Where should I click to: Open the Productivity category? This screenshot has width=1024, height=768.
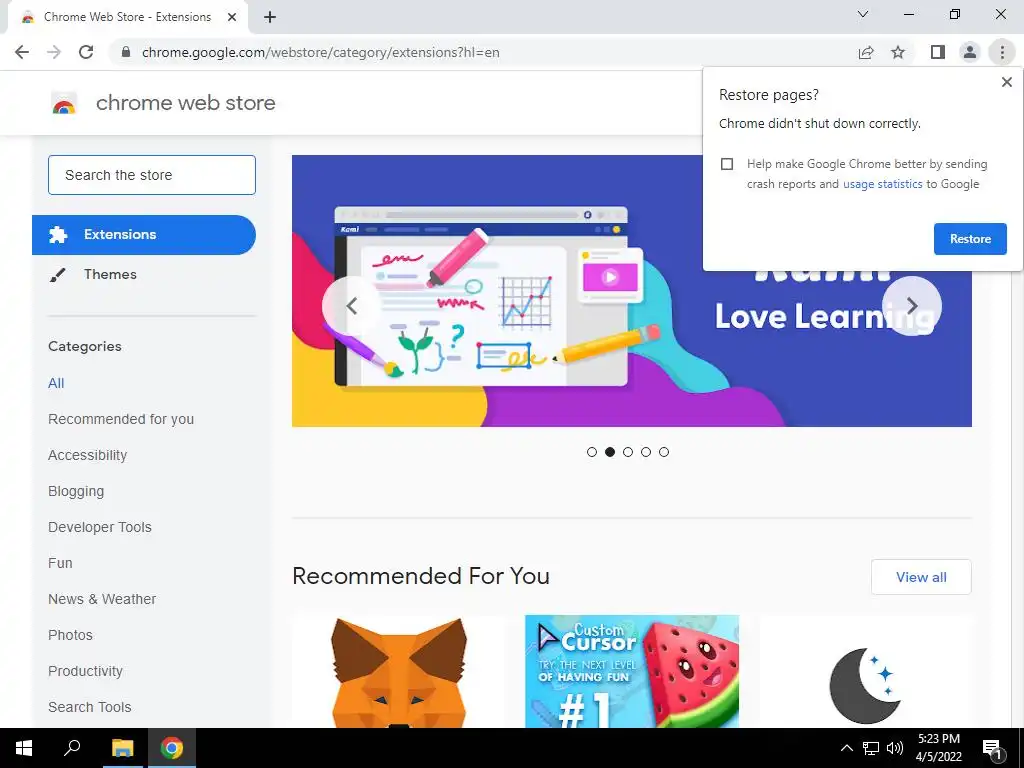(x=86, y=671)
